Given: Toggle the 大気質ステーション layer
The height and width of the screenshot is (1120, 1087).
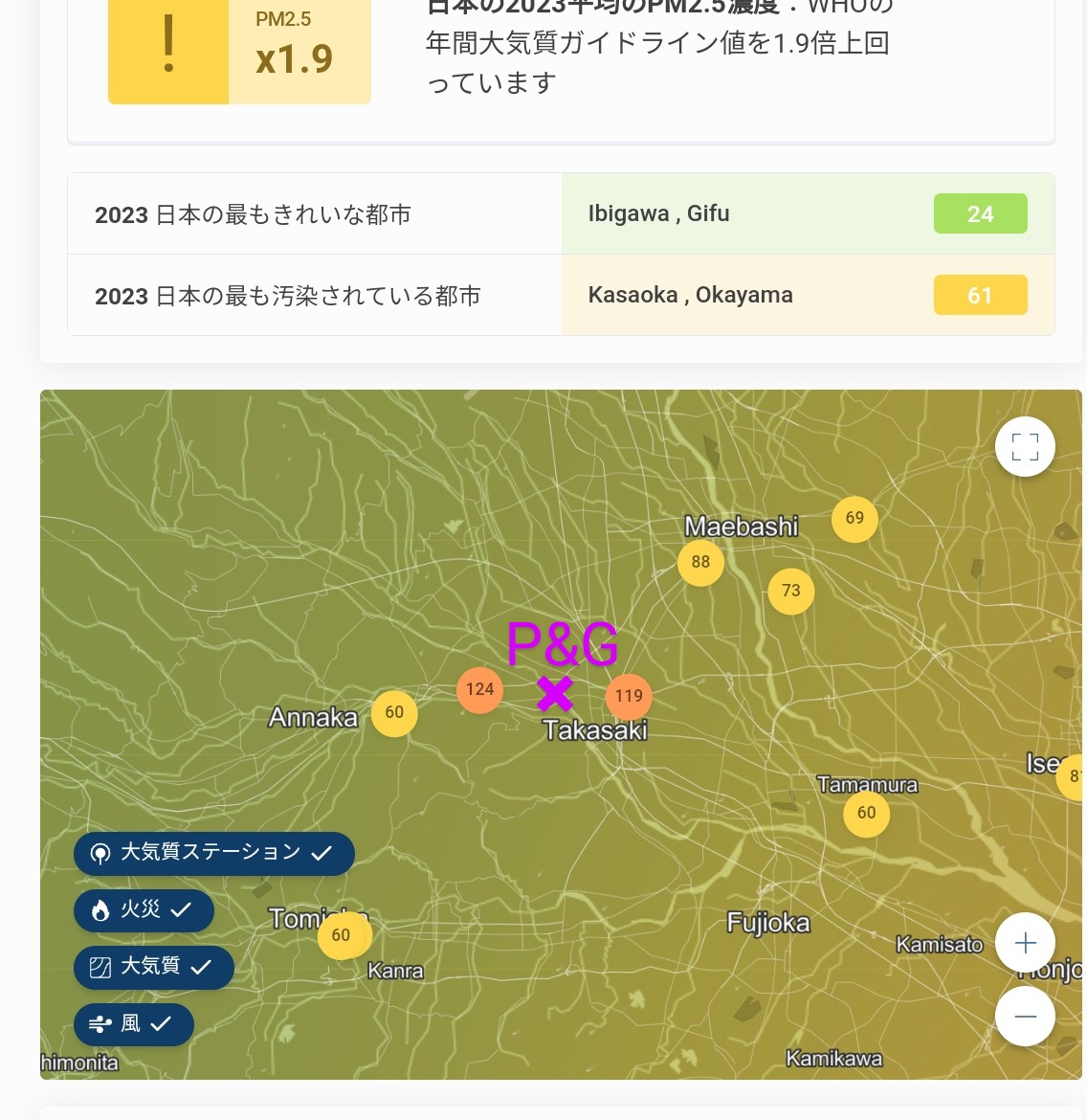Looking at the screenshot, I should [x=213, y=853].
